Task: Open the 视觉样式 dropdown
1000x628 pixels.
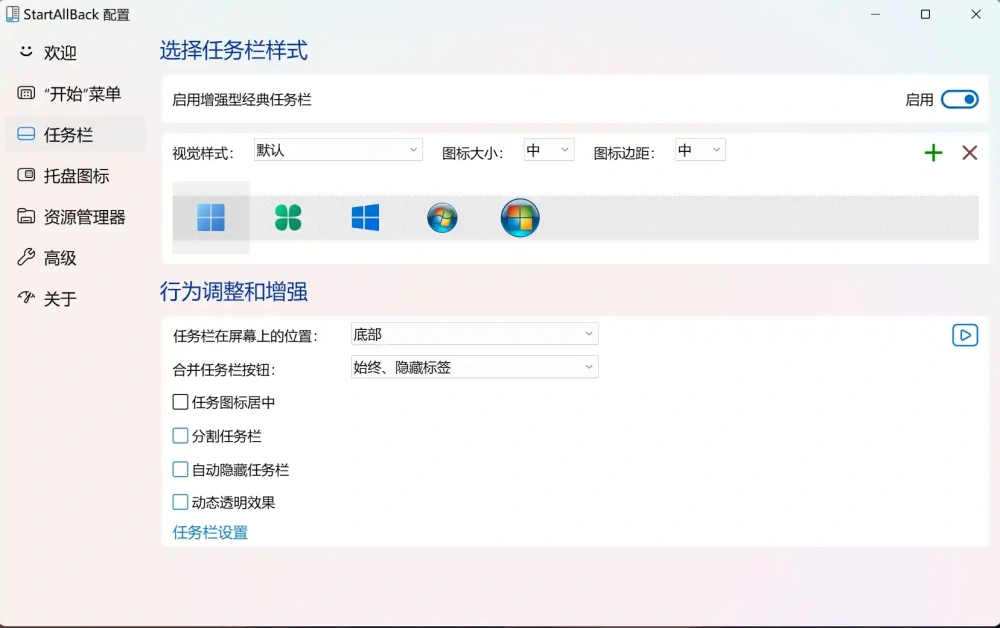Action: (338, 150)
